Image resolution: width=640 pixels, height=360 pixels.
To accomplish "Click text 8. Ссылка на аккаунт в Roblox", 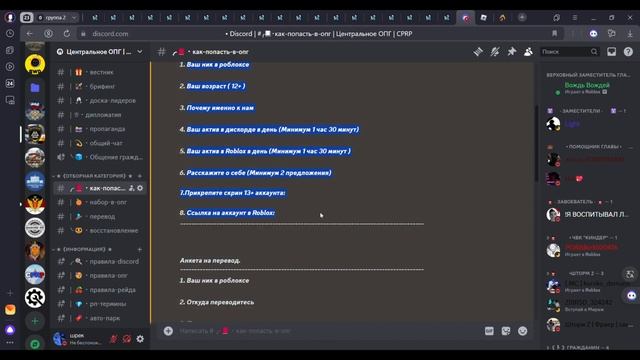I will pyautogui.click(x=227, y=213).
